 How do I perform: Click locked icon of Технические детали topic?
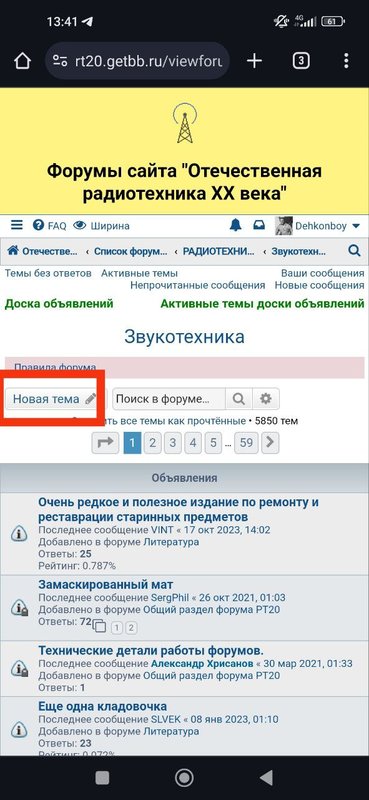point(19,668)
